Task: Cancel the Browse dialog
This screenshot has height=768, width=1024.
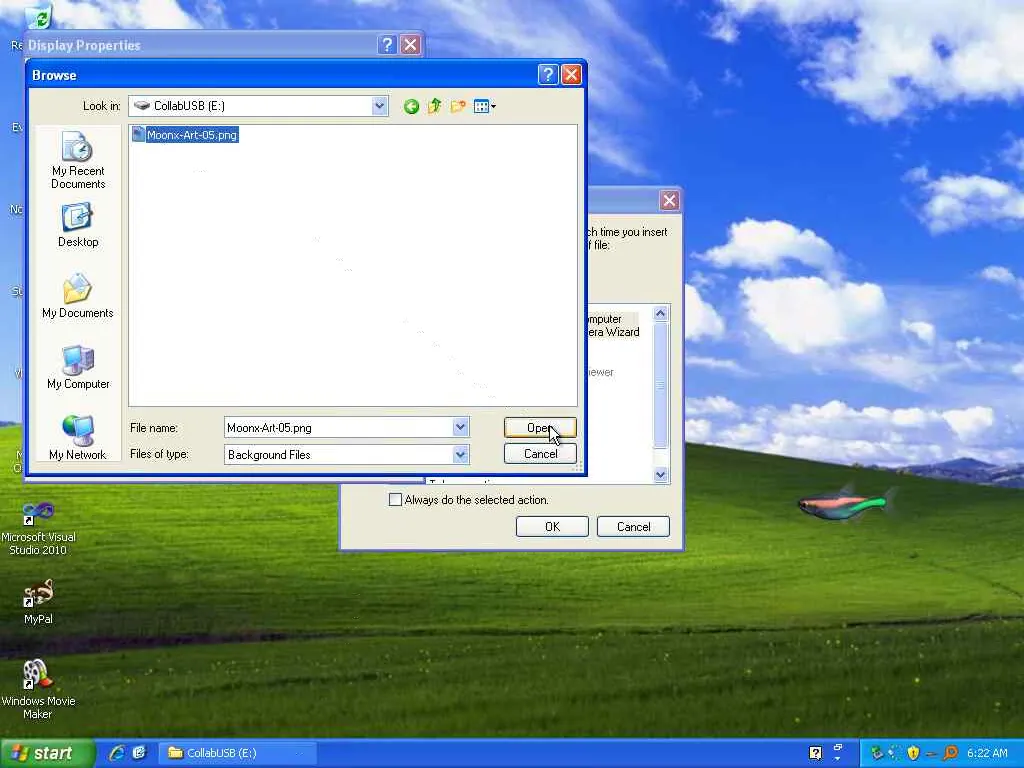Action: click(540, 454)
